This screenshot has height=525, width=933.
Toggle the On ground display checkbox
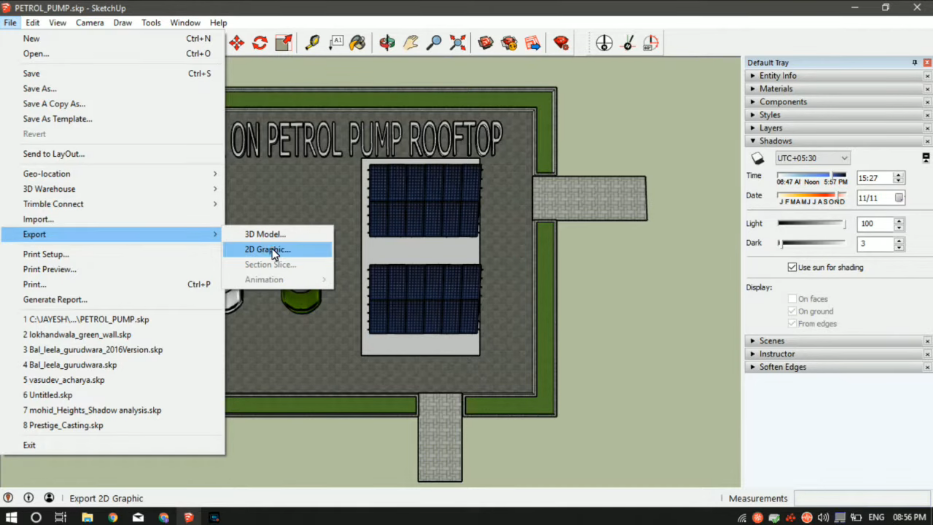(x=793, y=311)
